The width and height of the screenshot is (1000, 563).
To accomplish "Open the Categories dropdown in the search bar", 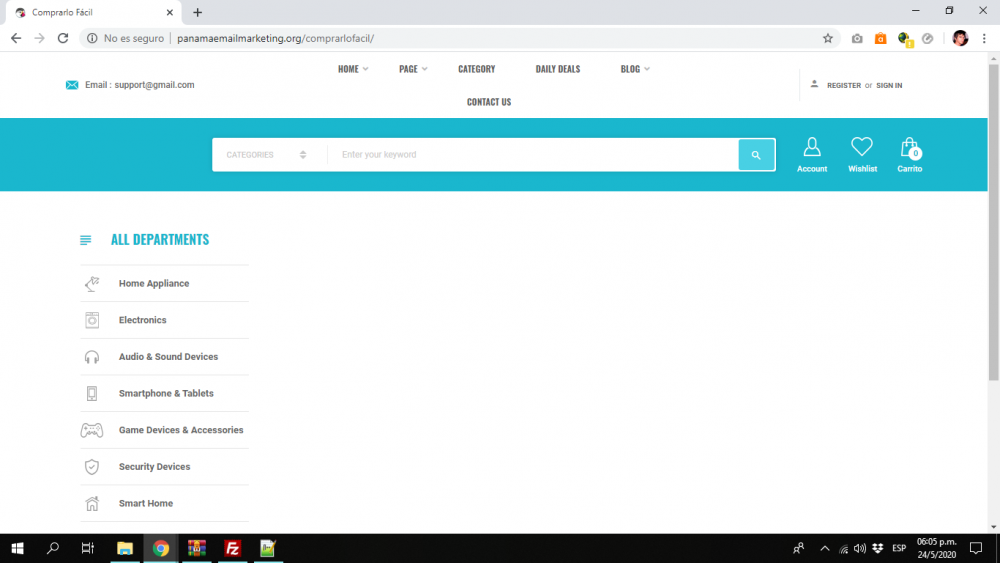I will [x=267, y=155].
